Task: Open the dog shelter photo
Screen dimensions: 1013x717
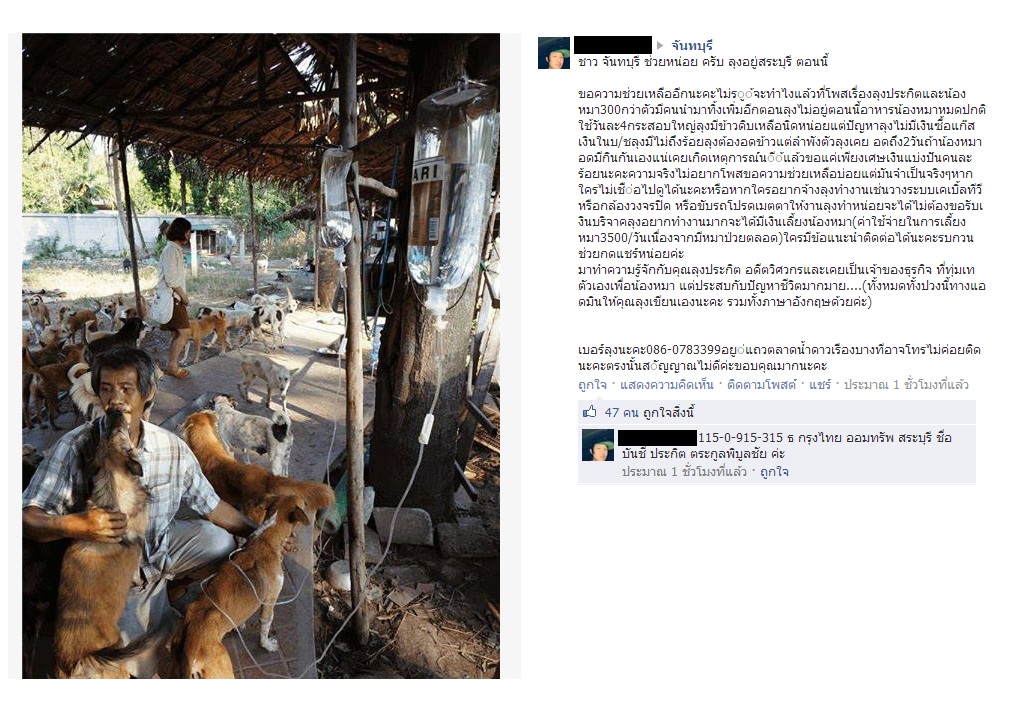Action: [x=261, y=356]
